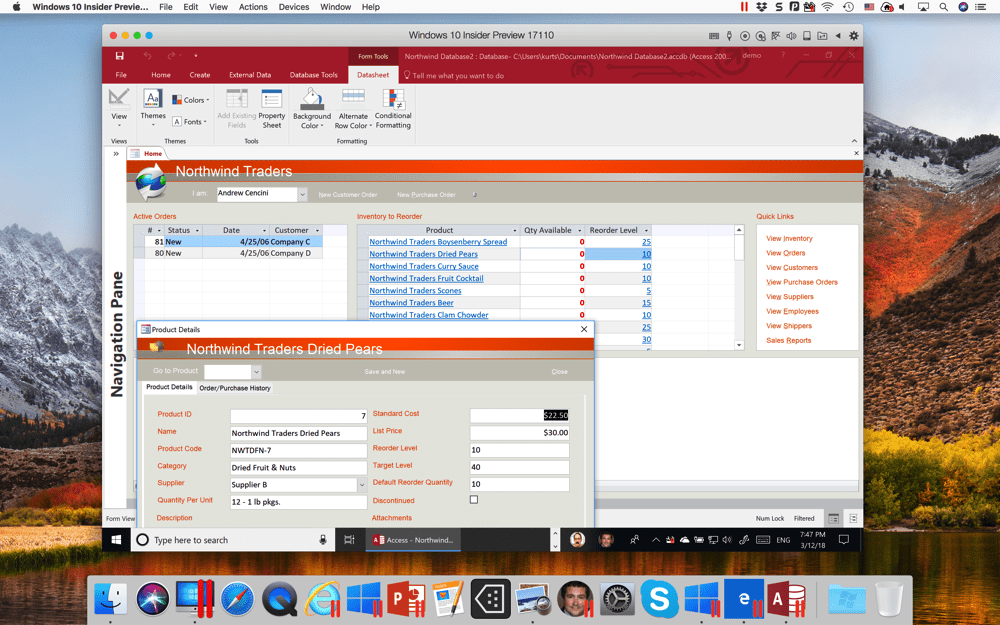Open Northwind Traders Beer product link
The height and width of the screenshot is (625, 1000).
pos(411,302)
